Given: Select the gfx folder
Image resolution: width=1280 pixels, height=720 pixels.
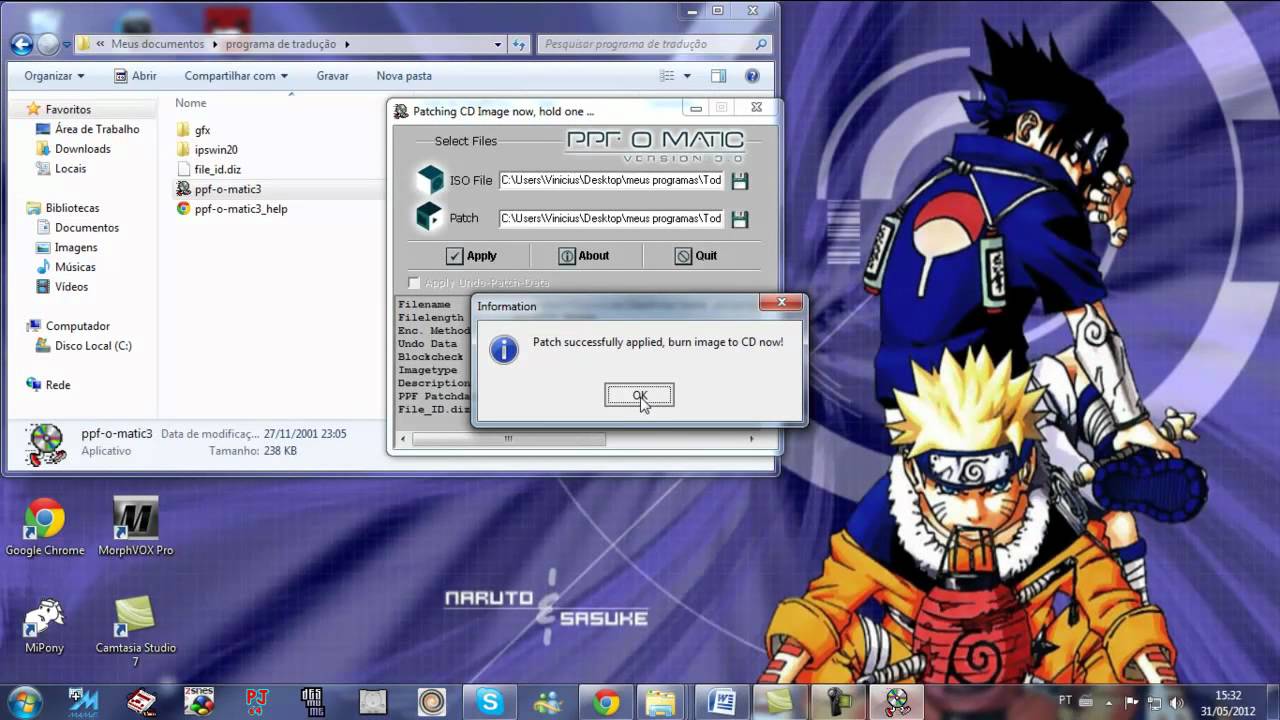Looking at the screenshot, I should coord(202,130).
